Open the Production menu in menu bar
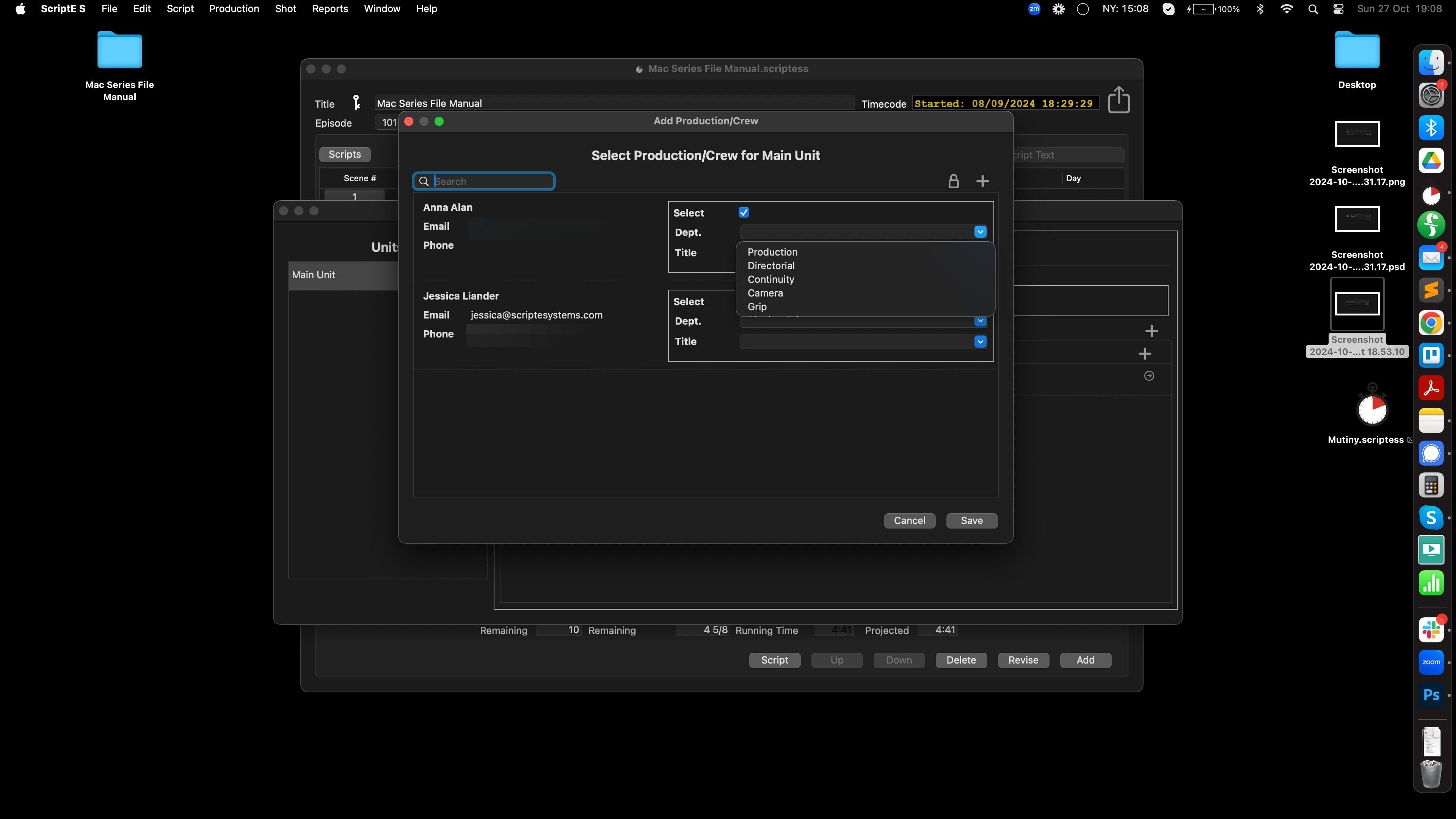The width and height of the screenshot is (1456, 819). click(x=234, y=8)
